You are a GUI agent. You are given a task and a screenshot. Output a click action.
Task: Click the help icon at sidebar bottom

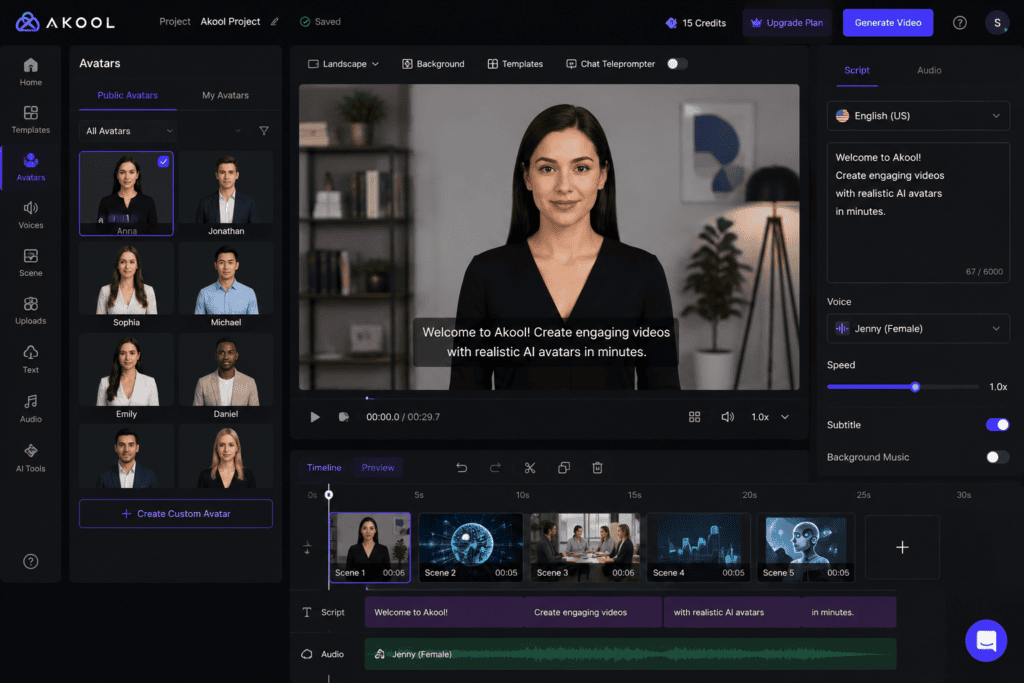click(x=31, y=562)
